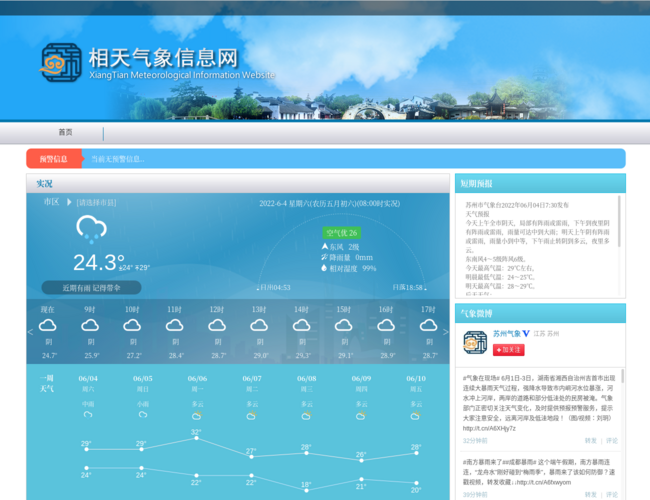
Task: Click the 06/06 cloudy forecast icon
Action: pos(197,414)
